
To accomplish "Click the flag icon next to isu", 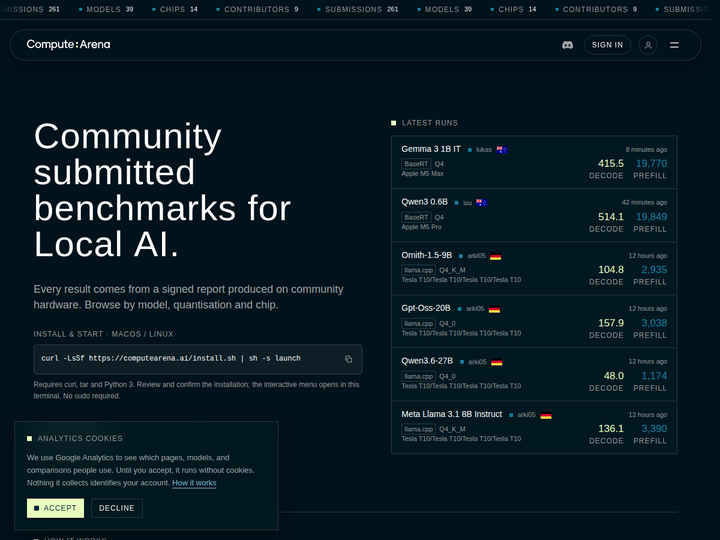I will tap(481, 202).
